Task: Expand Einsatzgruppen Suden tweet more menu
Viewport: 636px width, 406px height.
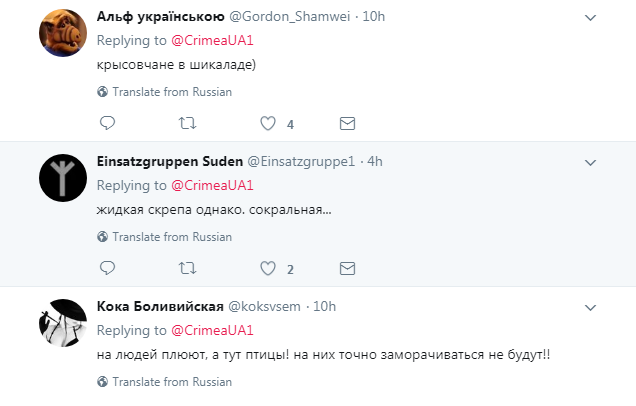Action: click(x=590, y=162)
